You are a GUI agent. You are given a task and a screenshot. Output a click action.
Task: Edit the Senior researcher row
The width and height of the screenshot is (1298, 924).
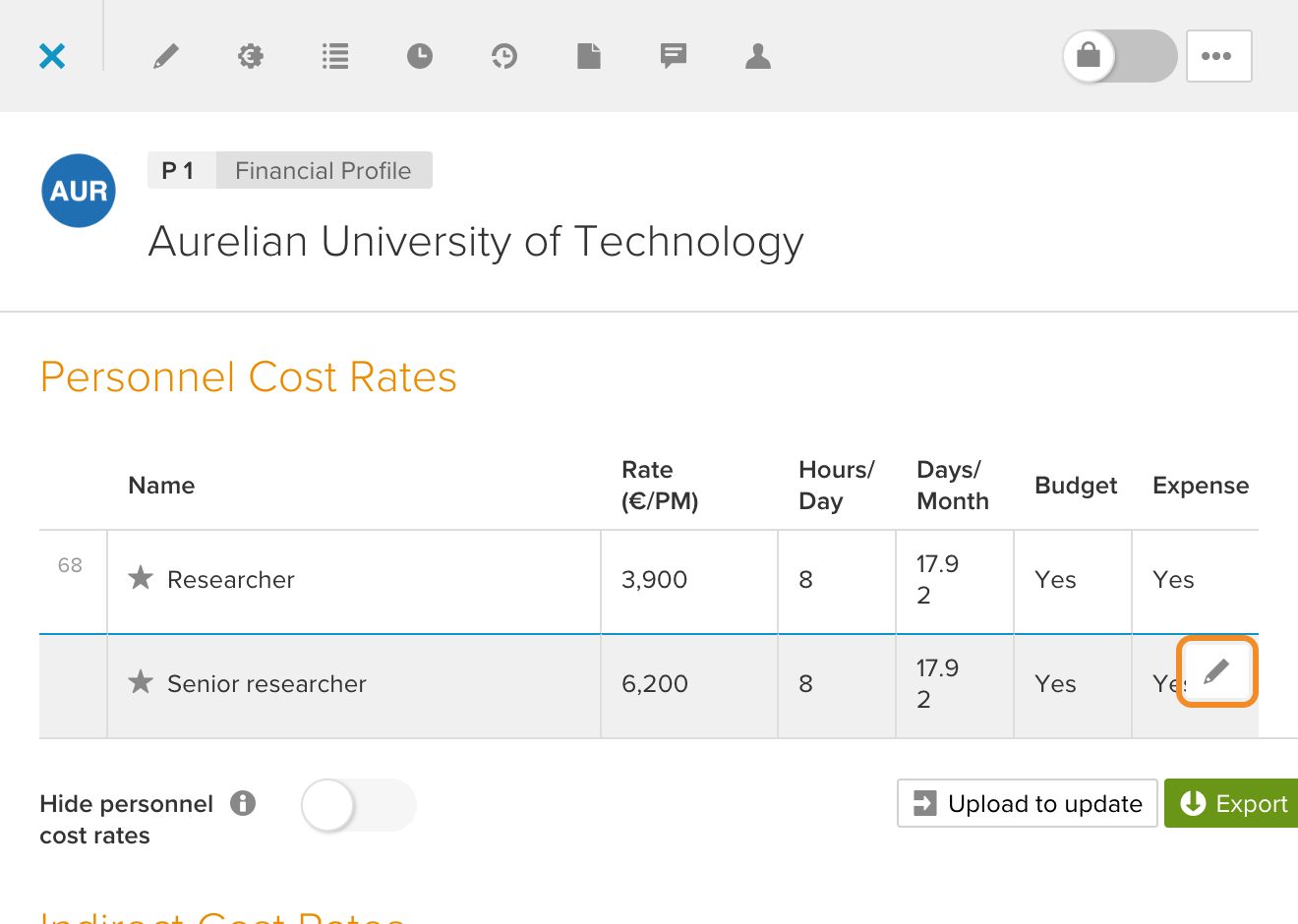(1217, 672)
